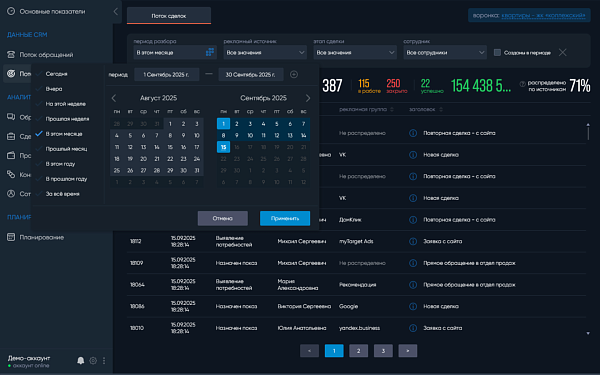This screenshot has width=600, height=375.
Task: Click info icon beside myTarget Ads row
Action: tap(413, 241)
